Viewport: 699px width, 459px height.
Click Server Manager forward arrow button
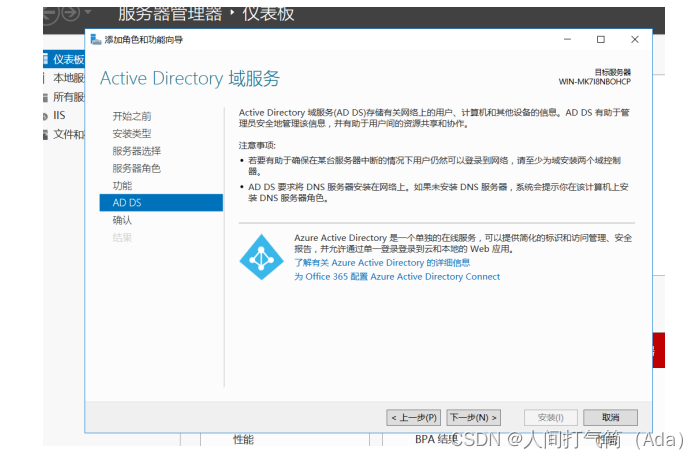pos(71,13)
